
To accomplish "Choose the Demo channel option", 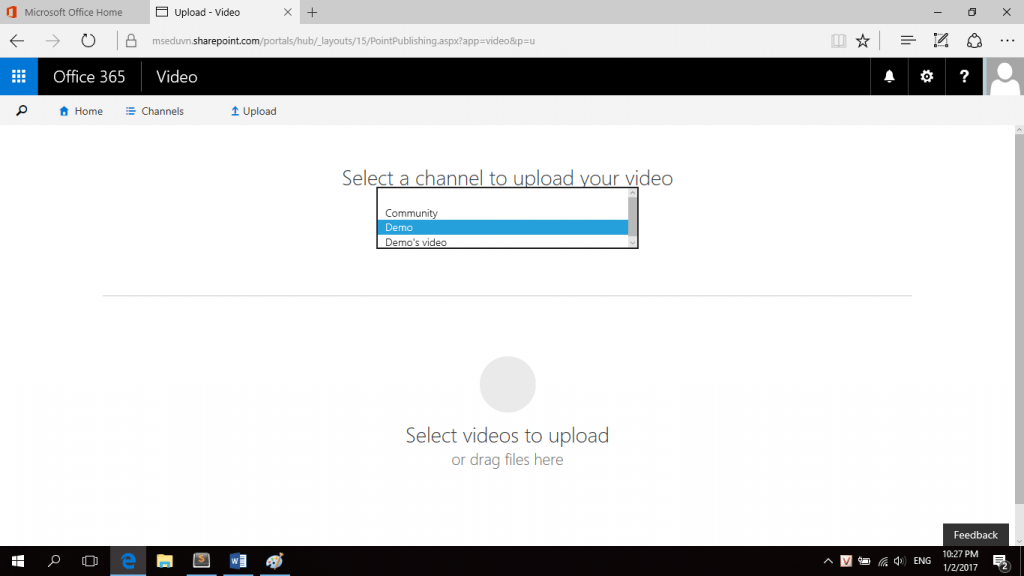I will (503, 227).
